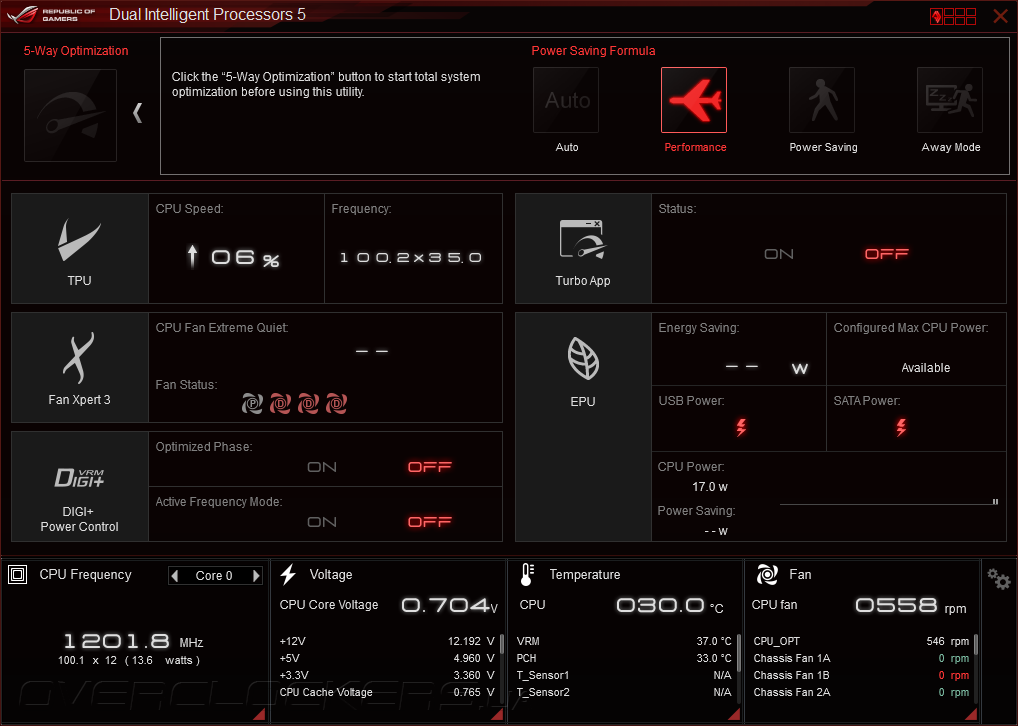
Task: Select the Away Mode icon
Action: [950, 100]
